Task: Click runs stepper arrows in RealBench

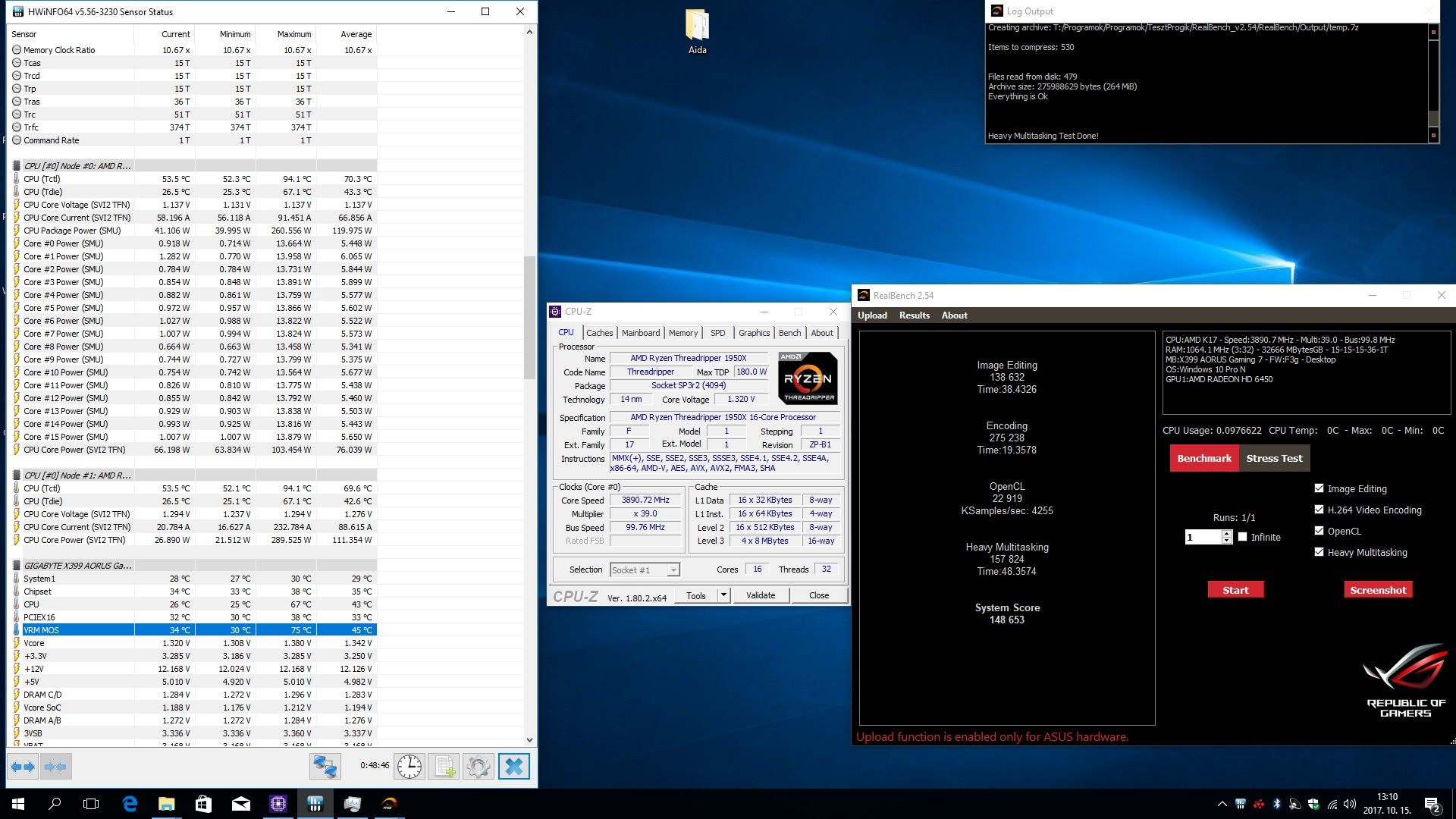Action: (x=1226, y=537)
